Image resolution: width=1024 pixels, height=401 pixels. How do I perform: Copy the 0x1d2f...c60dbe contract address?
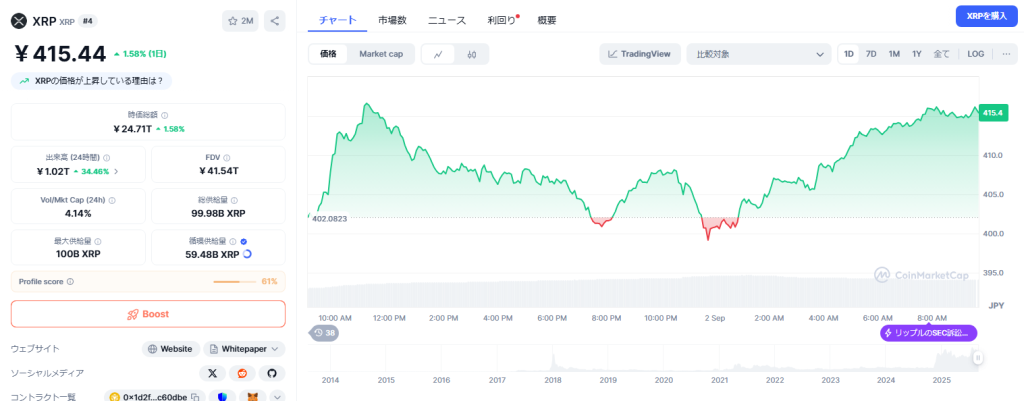coord(195,396)
